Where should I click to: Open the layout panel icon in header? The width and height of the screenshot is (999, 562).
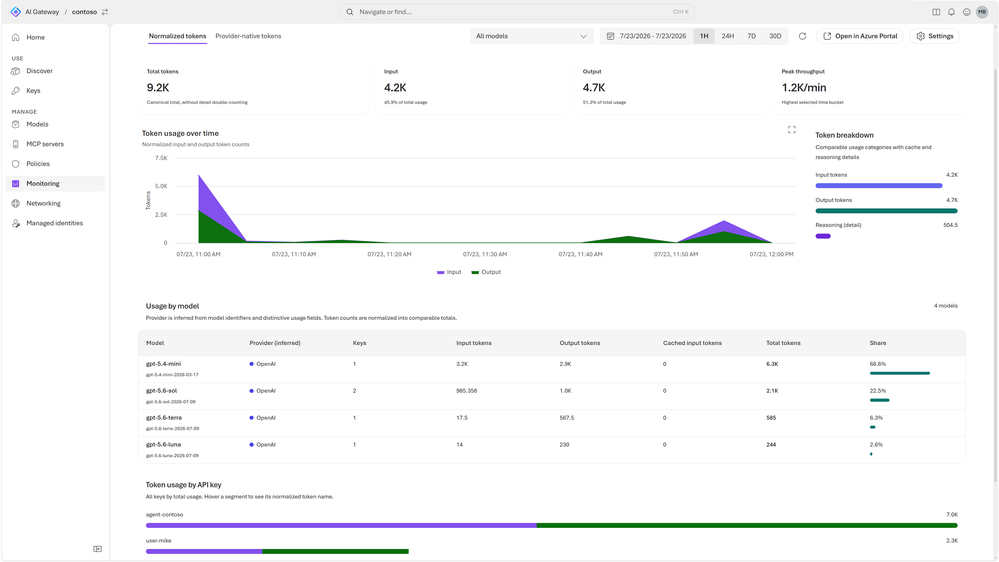click(x=936, y=11)
